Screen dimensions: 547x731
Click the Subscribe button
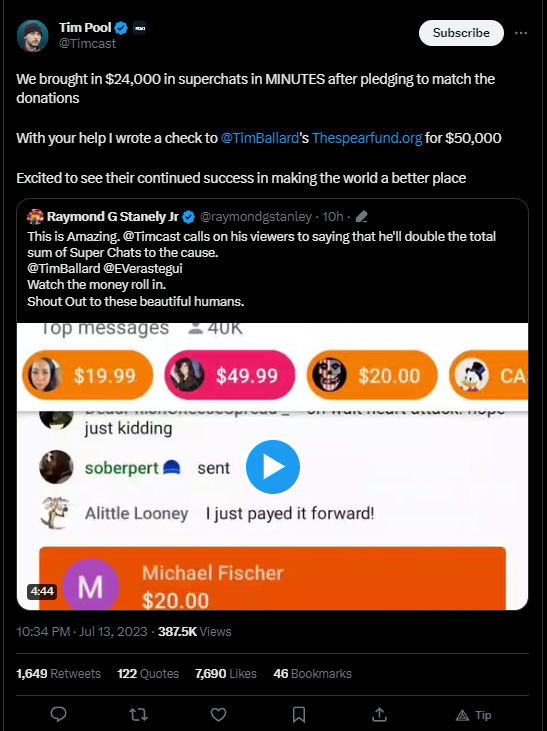coord(461,33)
